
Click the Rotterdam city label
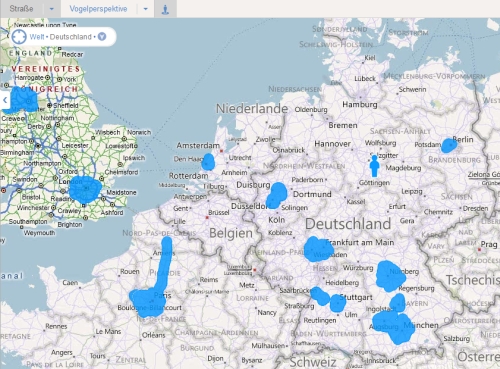[x=188, y=176]
